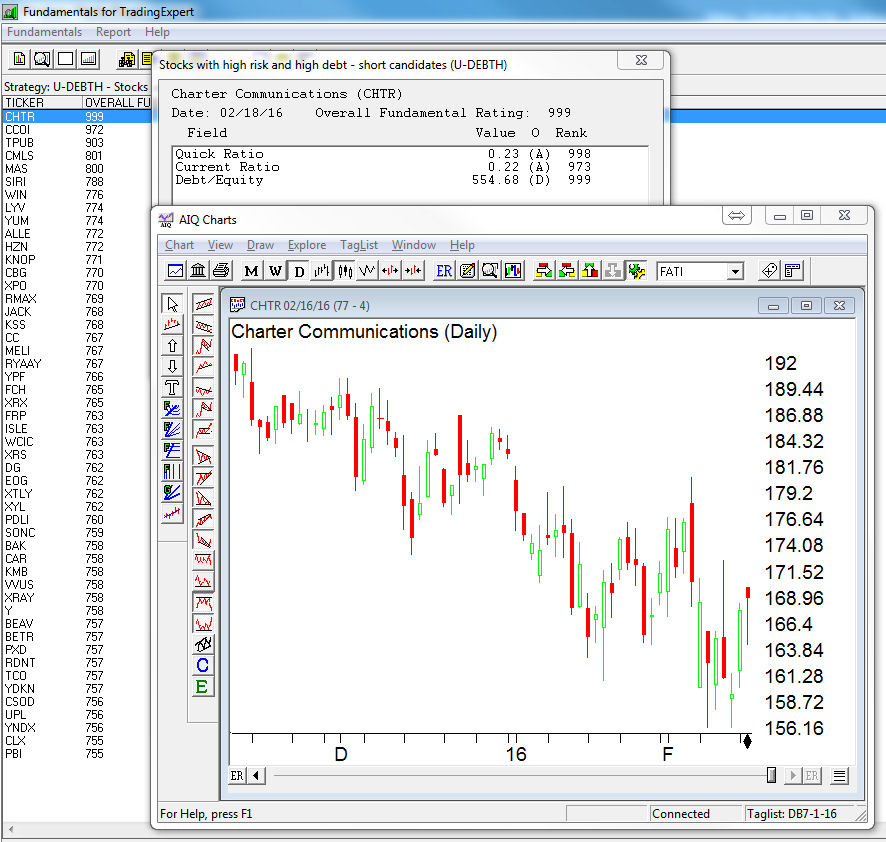Select the Gann fan tool
Image resolution: width=886 pixels, height=842 pixels.
coord(172,492)
